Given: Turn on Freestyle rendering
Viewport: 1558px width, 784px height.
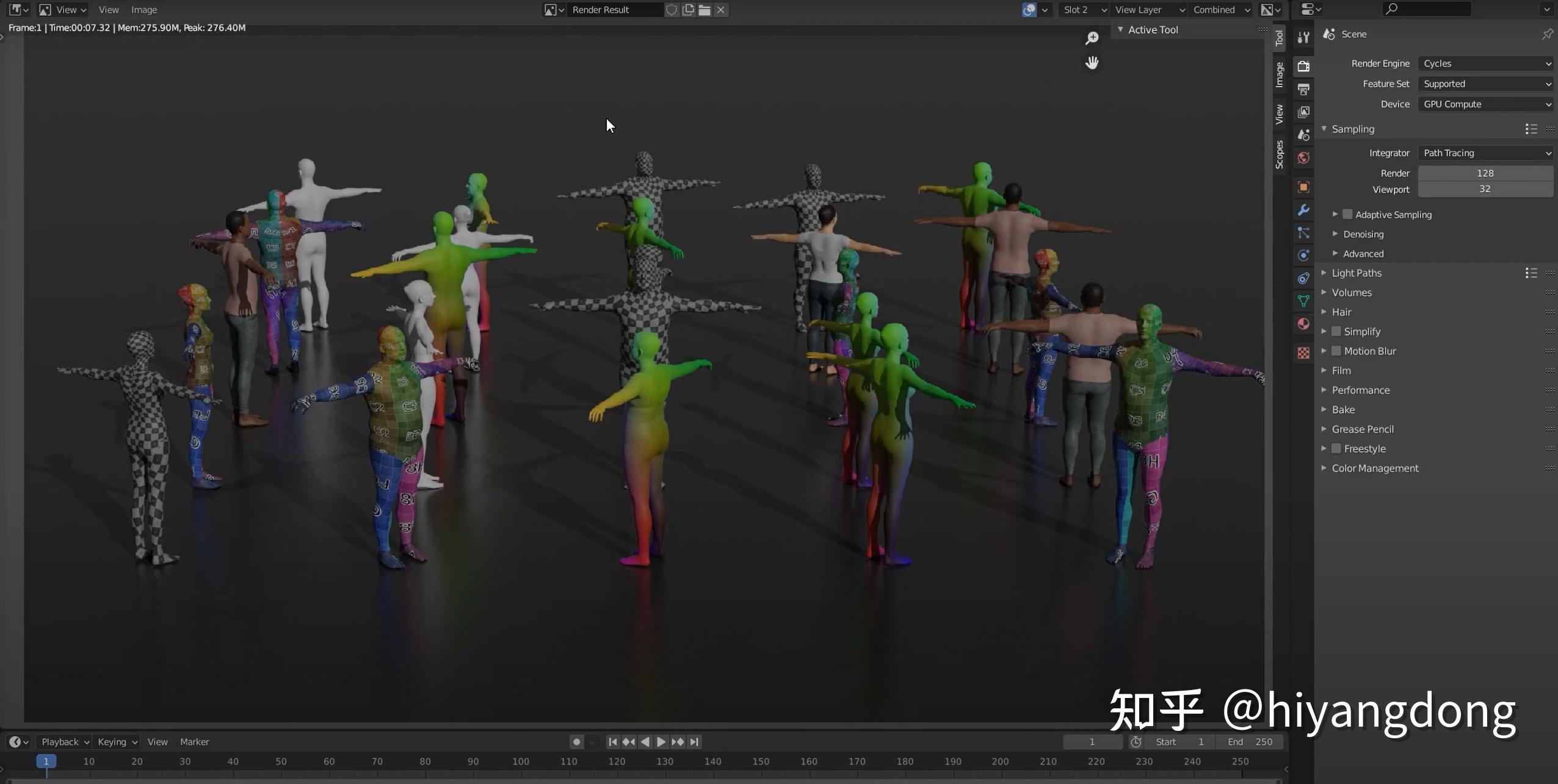Looking at the screenshot, I should pos(1337,448).
